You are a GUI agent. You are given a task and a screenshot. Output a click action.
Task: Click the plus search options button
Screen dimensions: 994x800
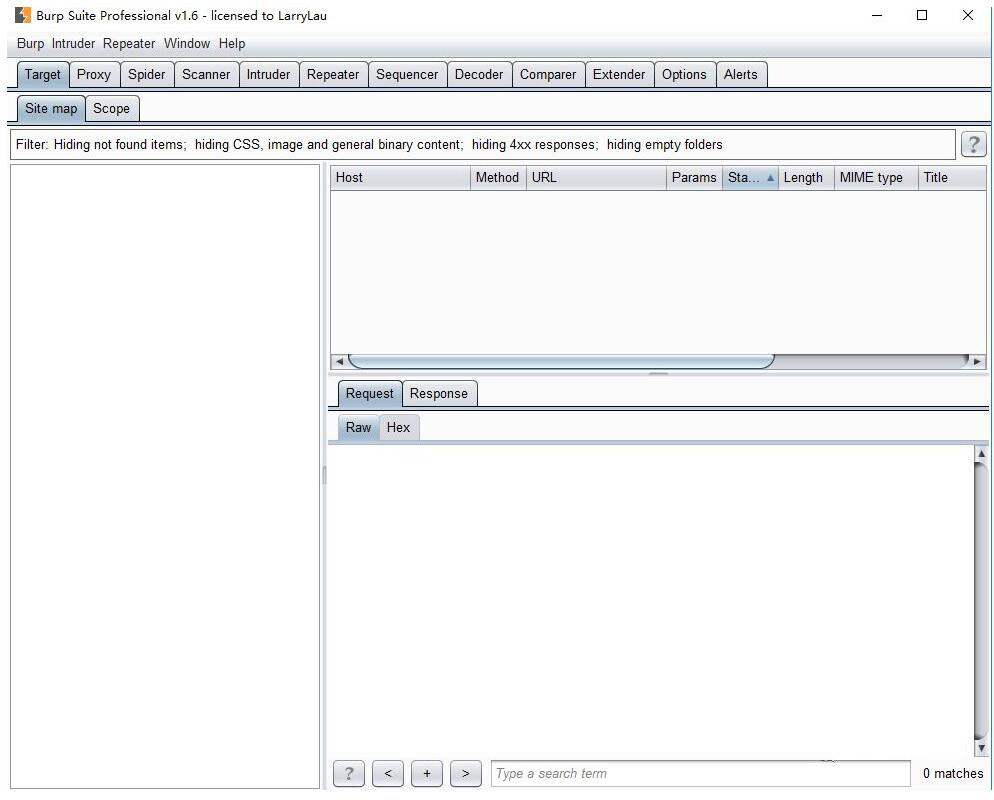426,773
